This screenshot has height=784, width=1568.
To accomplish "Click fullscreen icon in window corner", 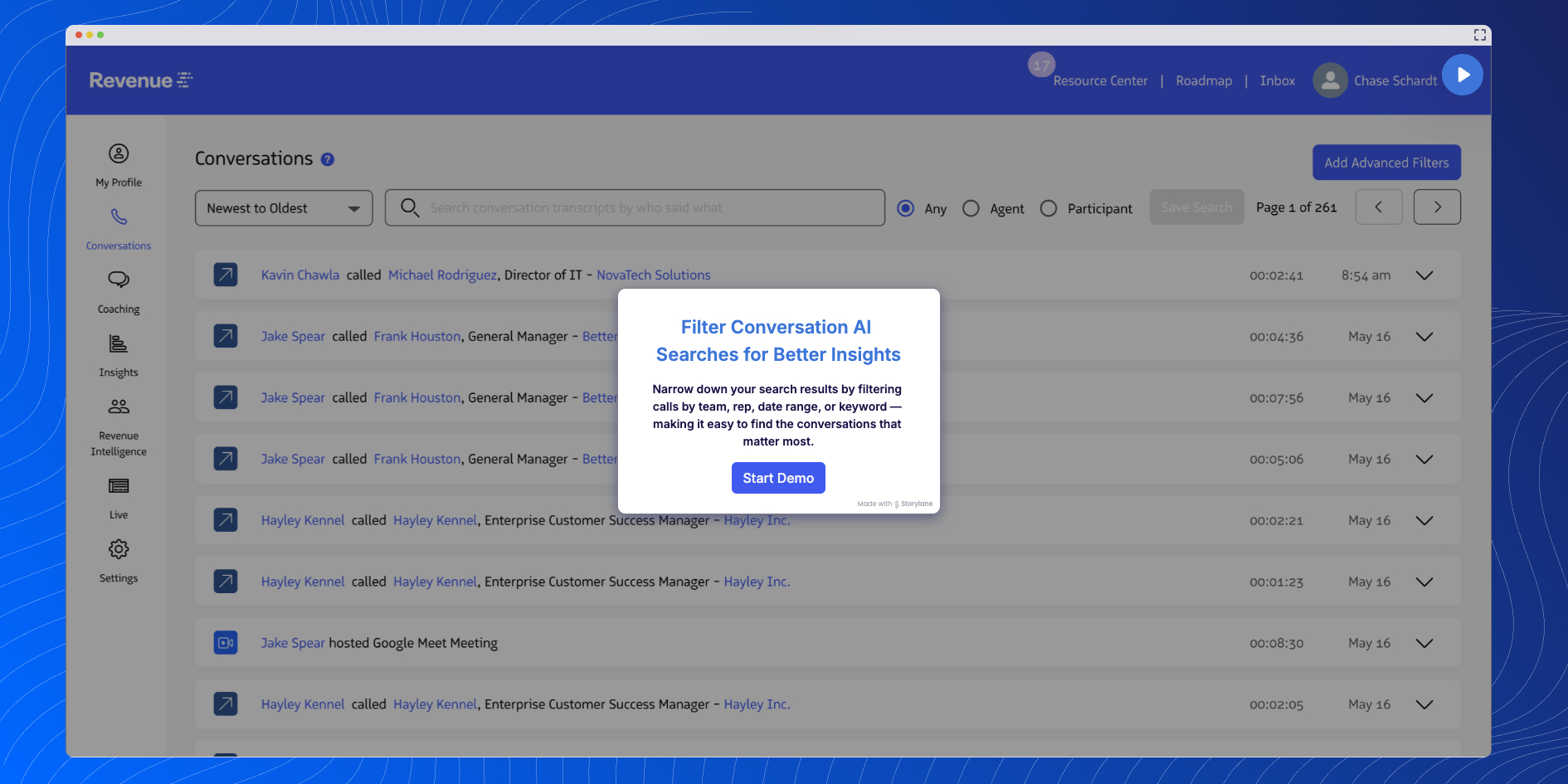I will [1479, 35].
